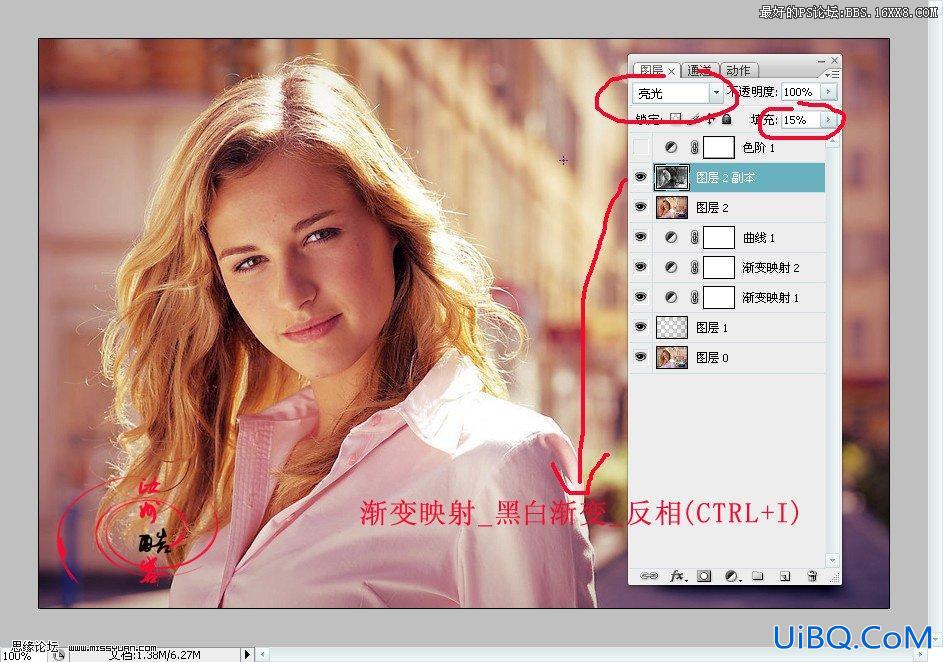Lock image pixels brush icon
The image size is (943, 662).
tap(695, 118)
